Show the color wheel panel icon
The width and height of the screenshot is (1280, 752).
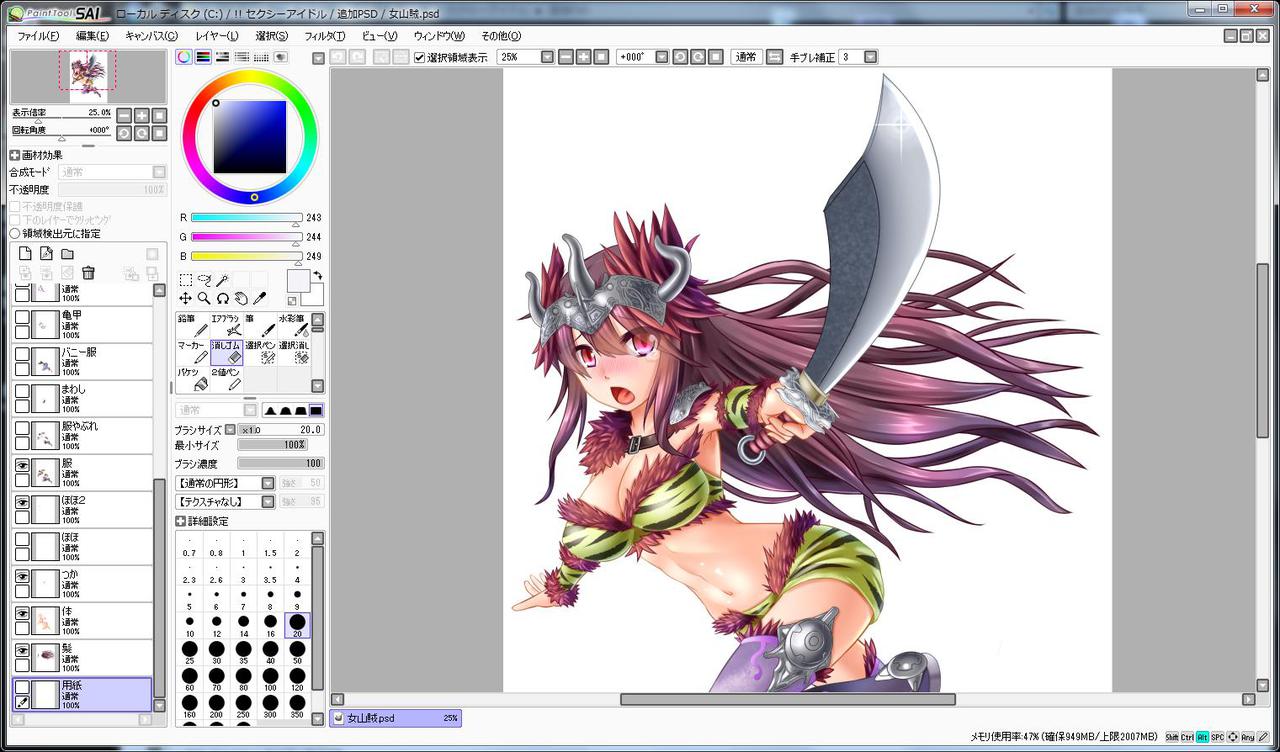pyautogui.click(x=184, y=57)
